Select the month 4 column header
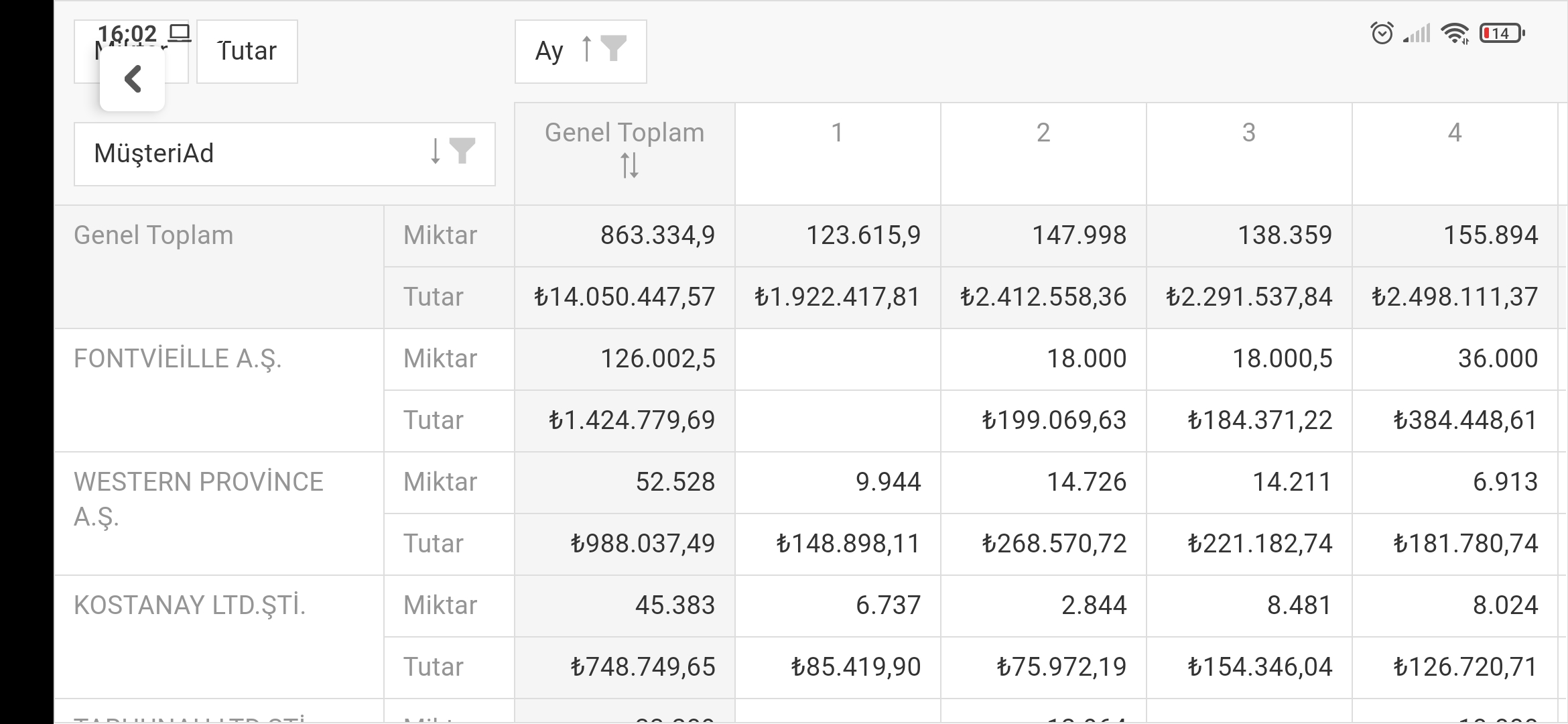The image size is (1568, 724). pyautogui.click(x=1455, y=154)
